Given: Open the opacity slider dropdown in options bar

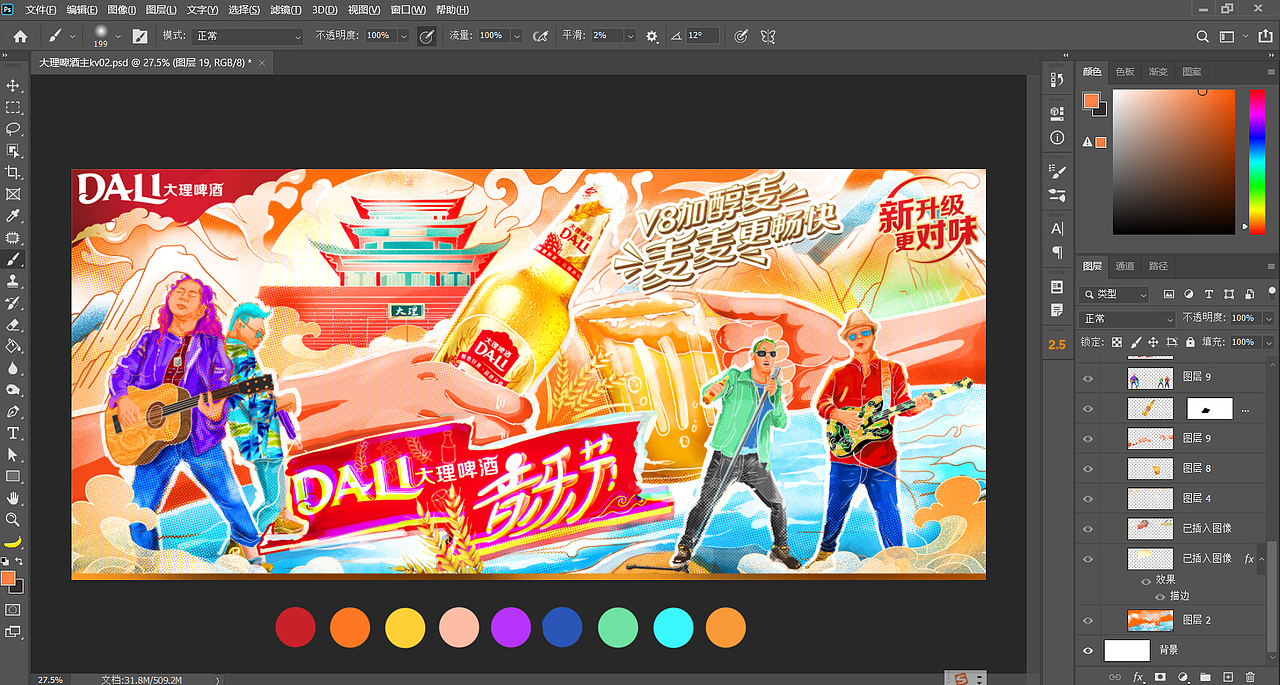Looking at the screenshot, I should tap(404, 36).
